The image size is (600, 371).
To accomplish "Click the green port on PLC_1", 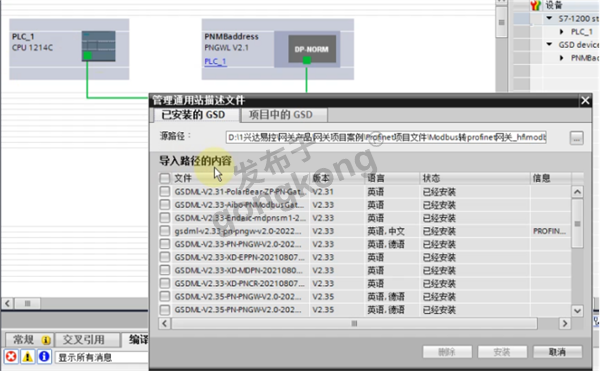I will tap(88, 56).
